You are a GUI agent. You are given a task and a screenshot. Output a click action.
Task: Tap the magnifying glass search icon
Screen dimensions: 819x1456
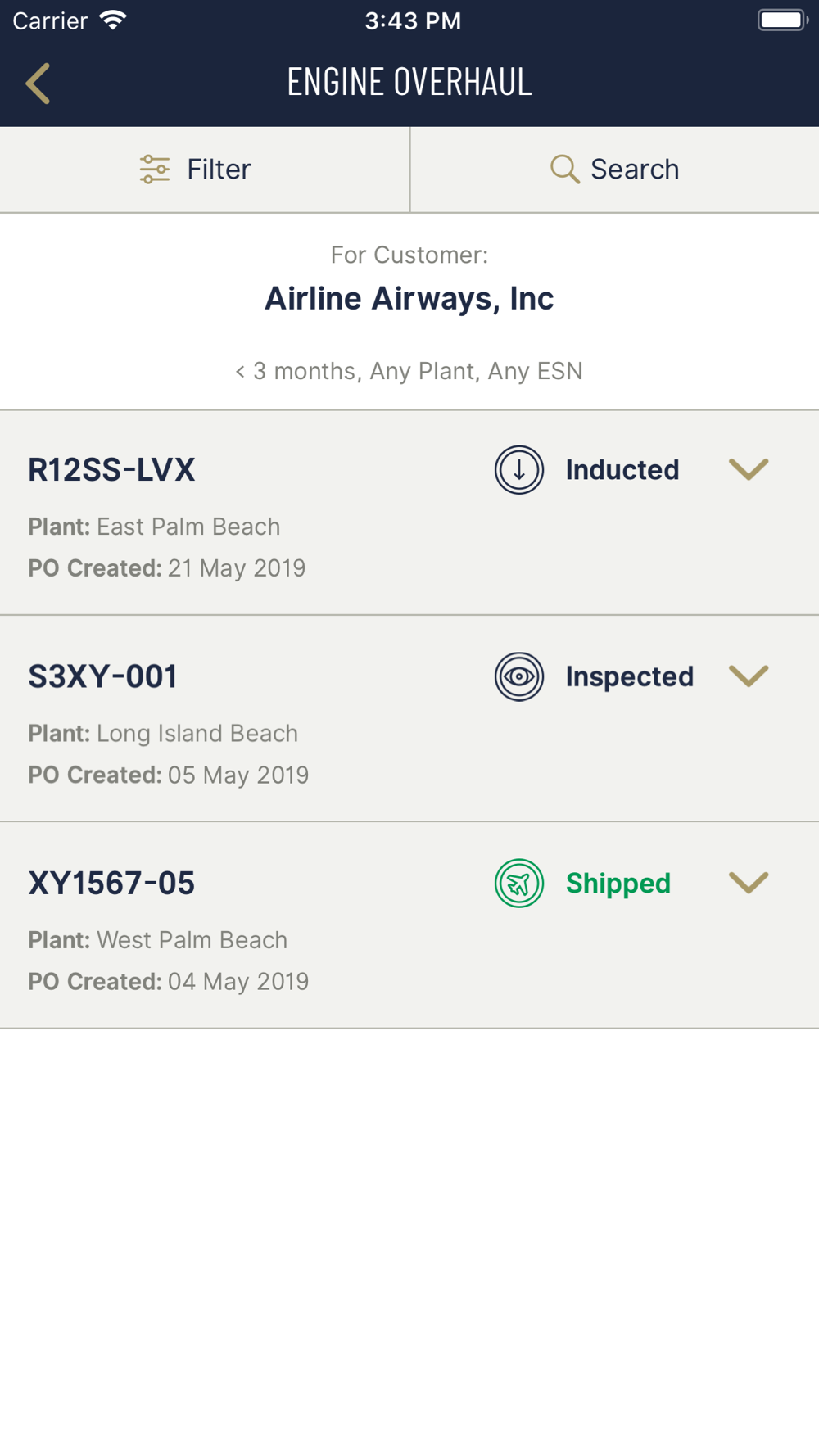[x=564, y=170]
